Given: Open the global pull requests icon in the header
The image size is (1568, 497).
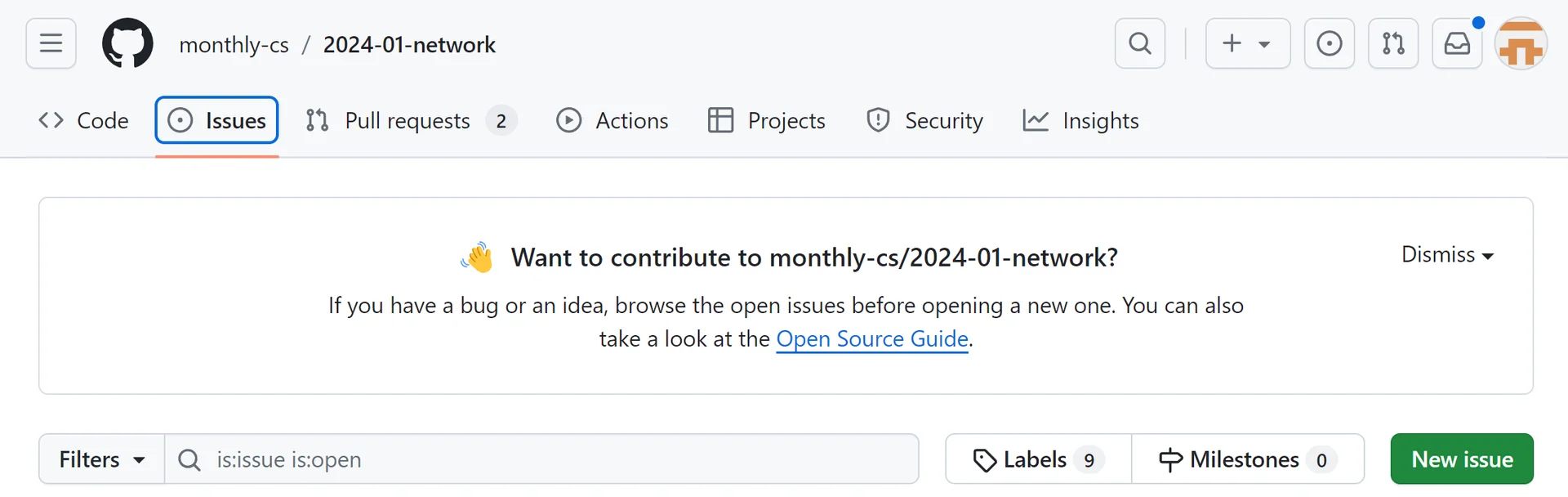Looking at the screenshot, I should [1392, 43].
